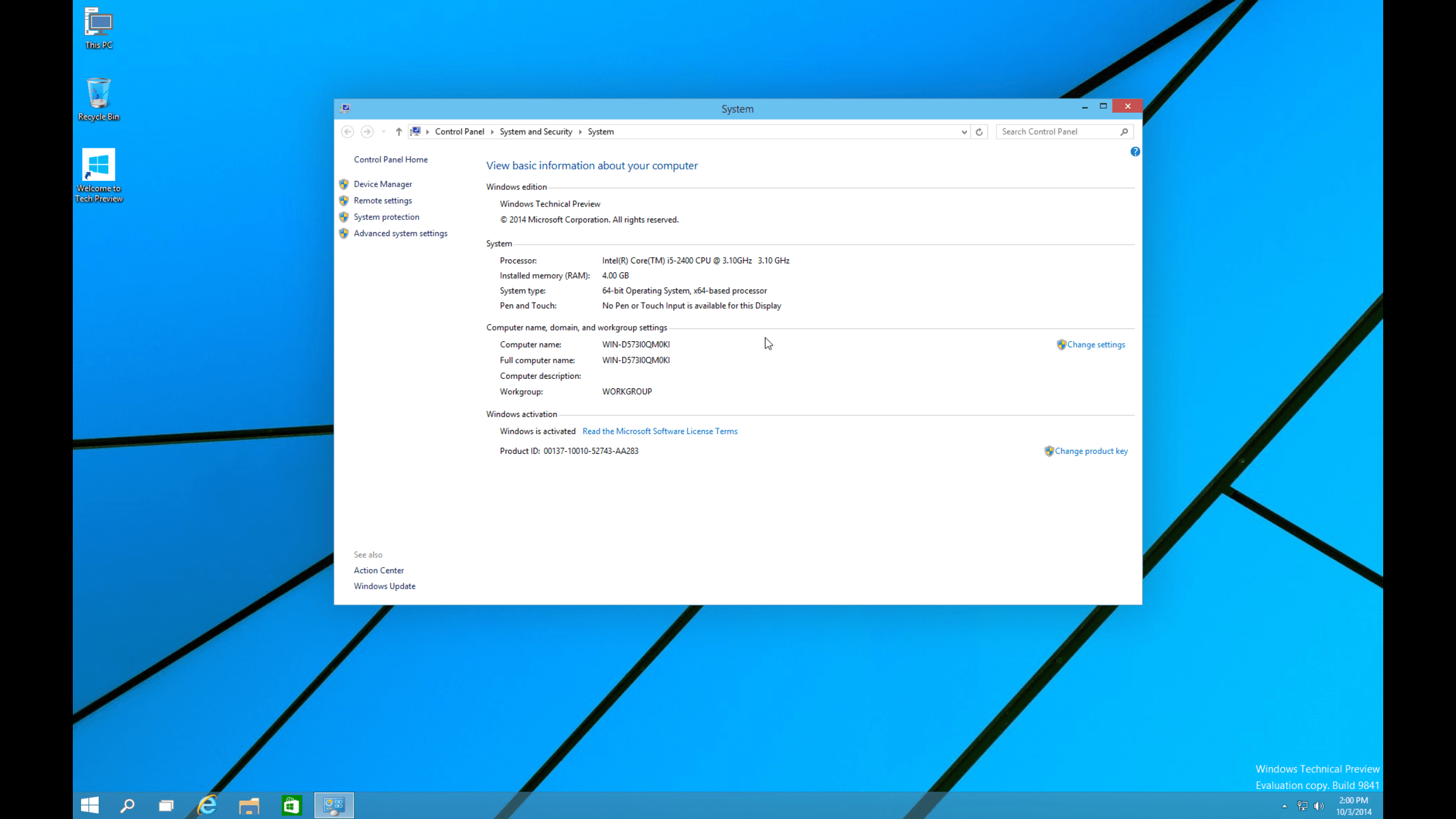Click the WORKGROUP value
The width and height of the screenshot is (1456, 819).
(627, 392)
